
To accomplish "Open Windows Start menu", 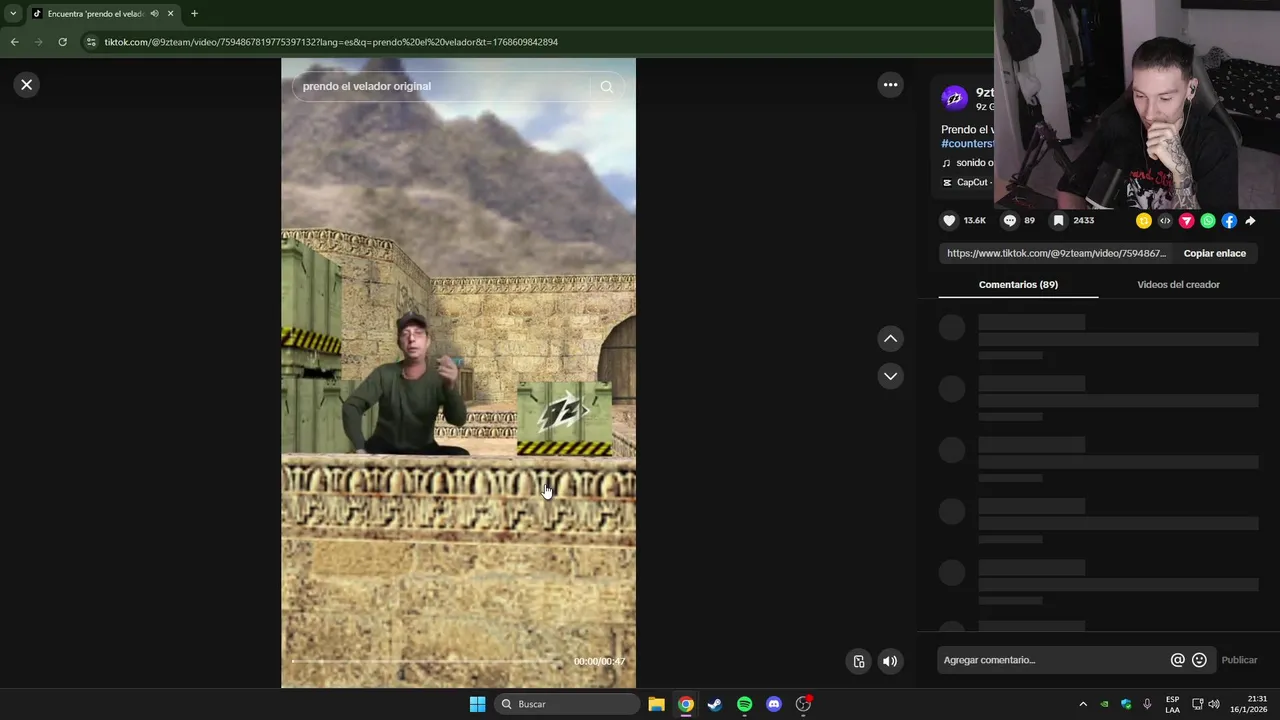I will click(x=477, y=704).
